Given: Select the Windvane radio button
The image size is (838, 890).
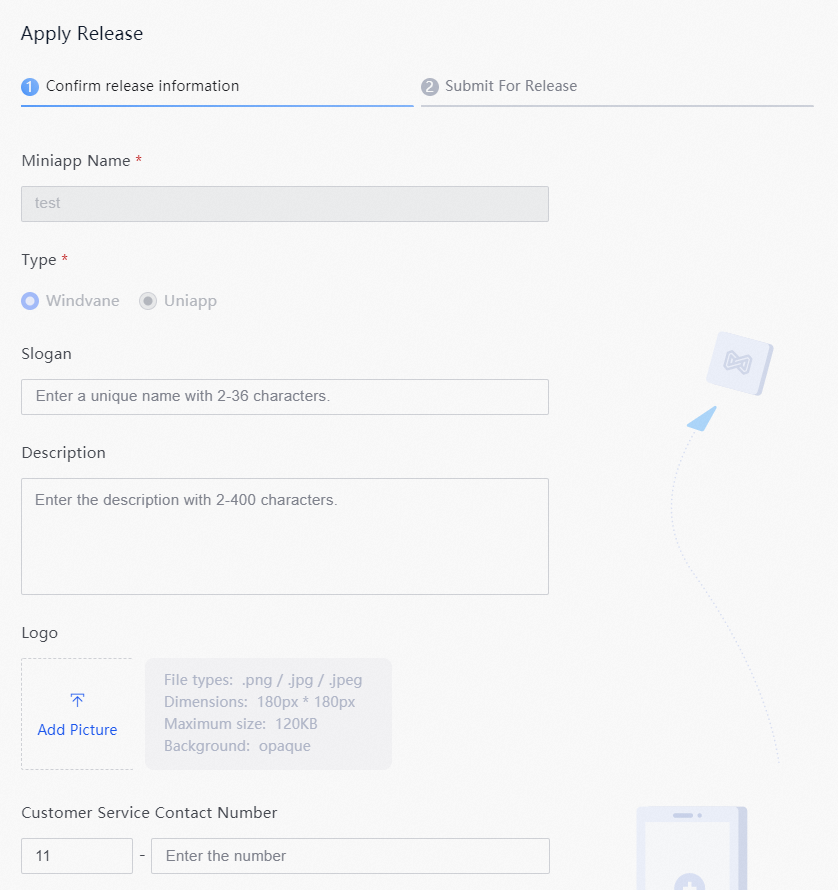Looking at the screenshot, I should pyautogui.click(x=30, y=301).
